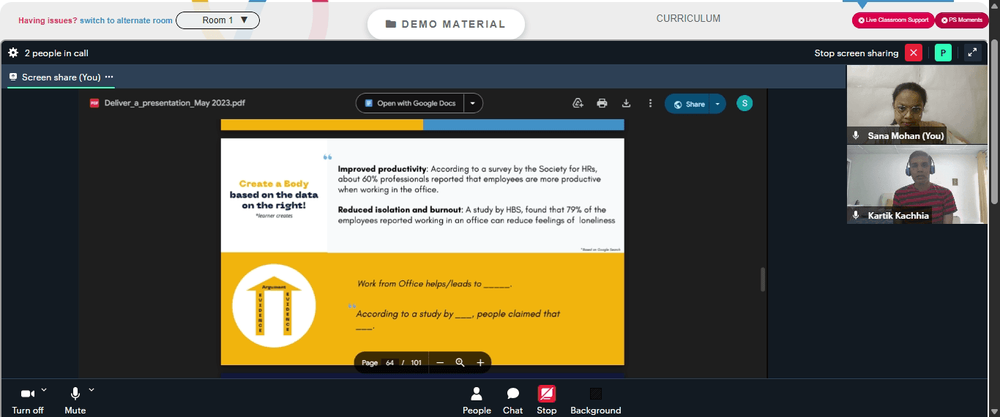
Task: Click Sana Mohan's microphone status icon
Action: (x=856, y=136)
